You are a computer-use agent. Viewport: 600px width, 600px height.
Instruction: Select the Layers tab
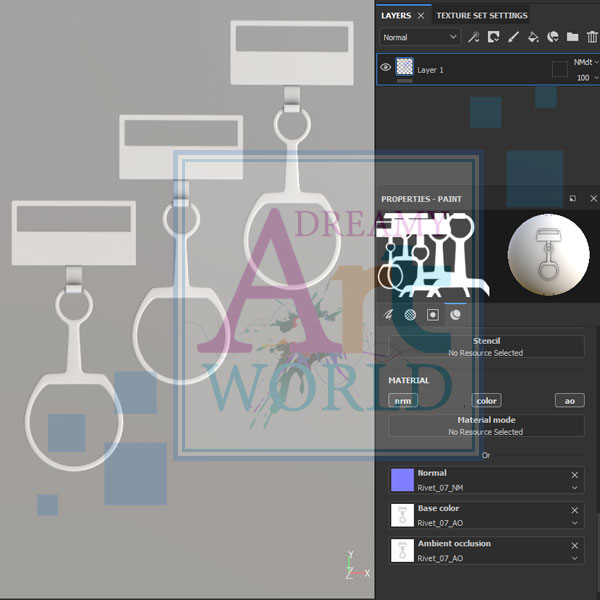coord(396,15)
